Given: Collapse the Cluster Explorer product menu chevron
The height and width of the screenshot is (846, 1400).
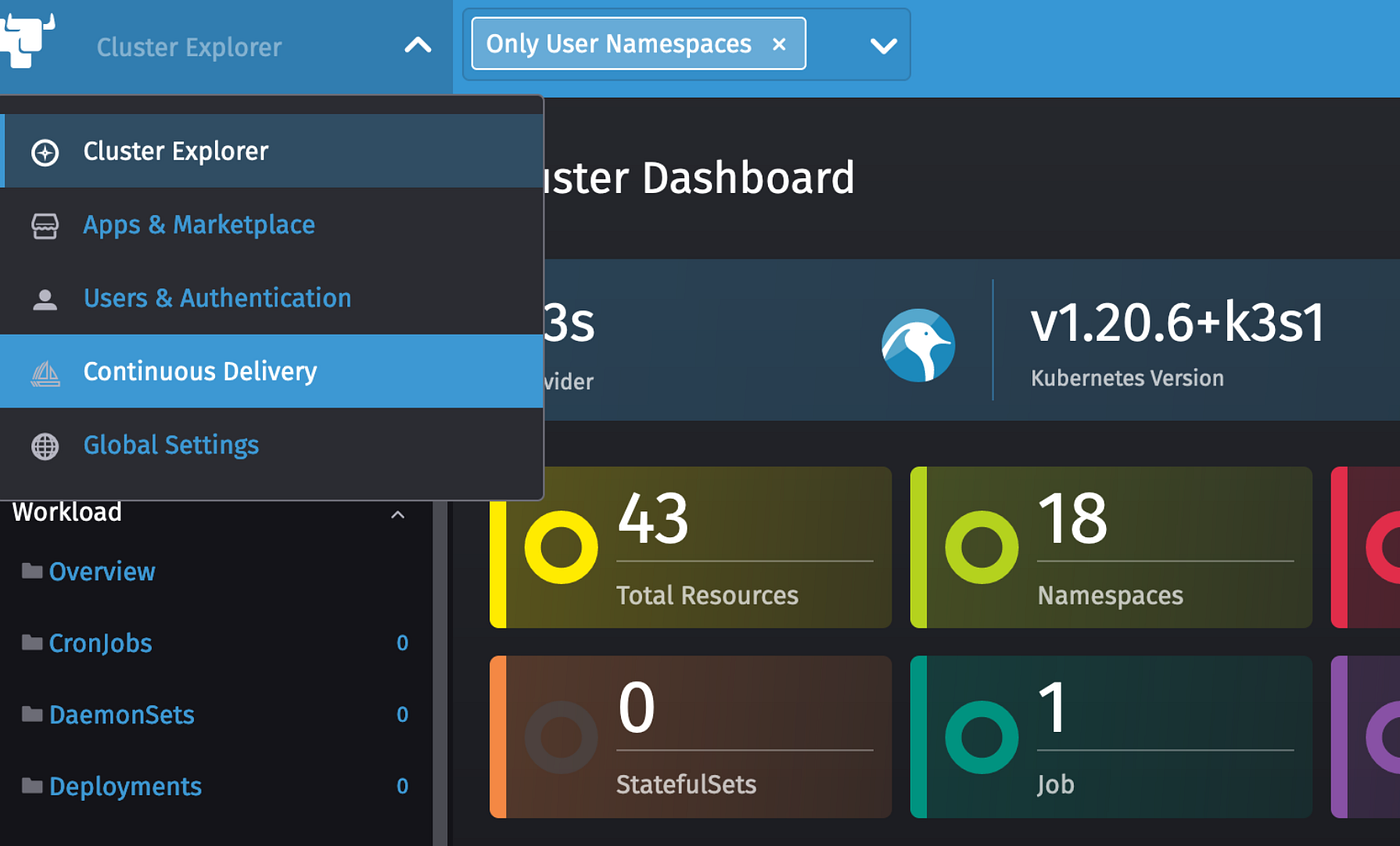Looking at the screenshot, I should point(417,45).
